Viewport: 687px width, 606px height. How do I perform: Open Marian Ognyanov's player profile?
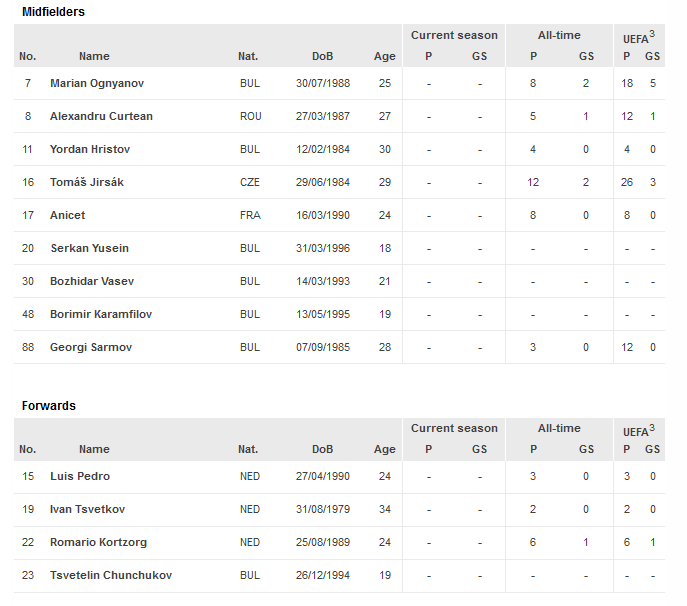click(97, 83)
